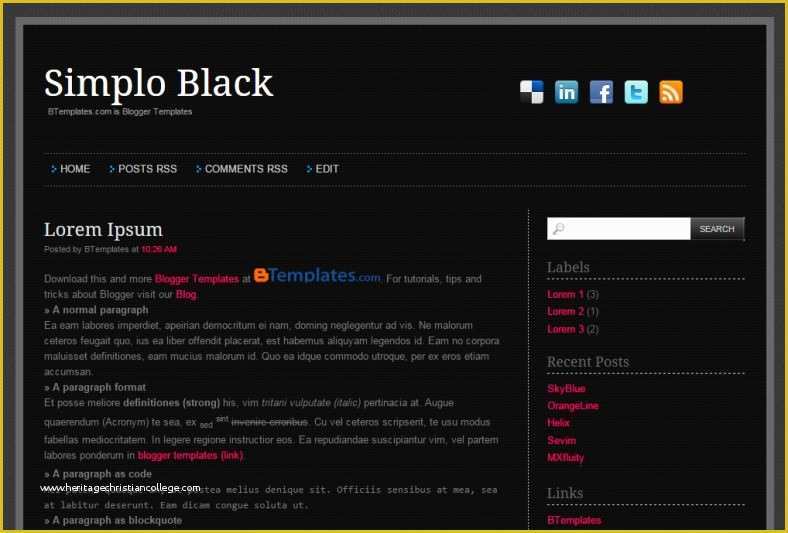Click the Recent Posts sidebar heading
This screenshot has height=533, width=788.
coord(587,362)
